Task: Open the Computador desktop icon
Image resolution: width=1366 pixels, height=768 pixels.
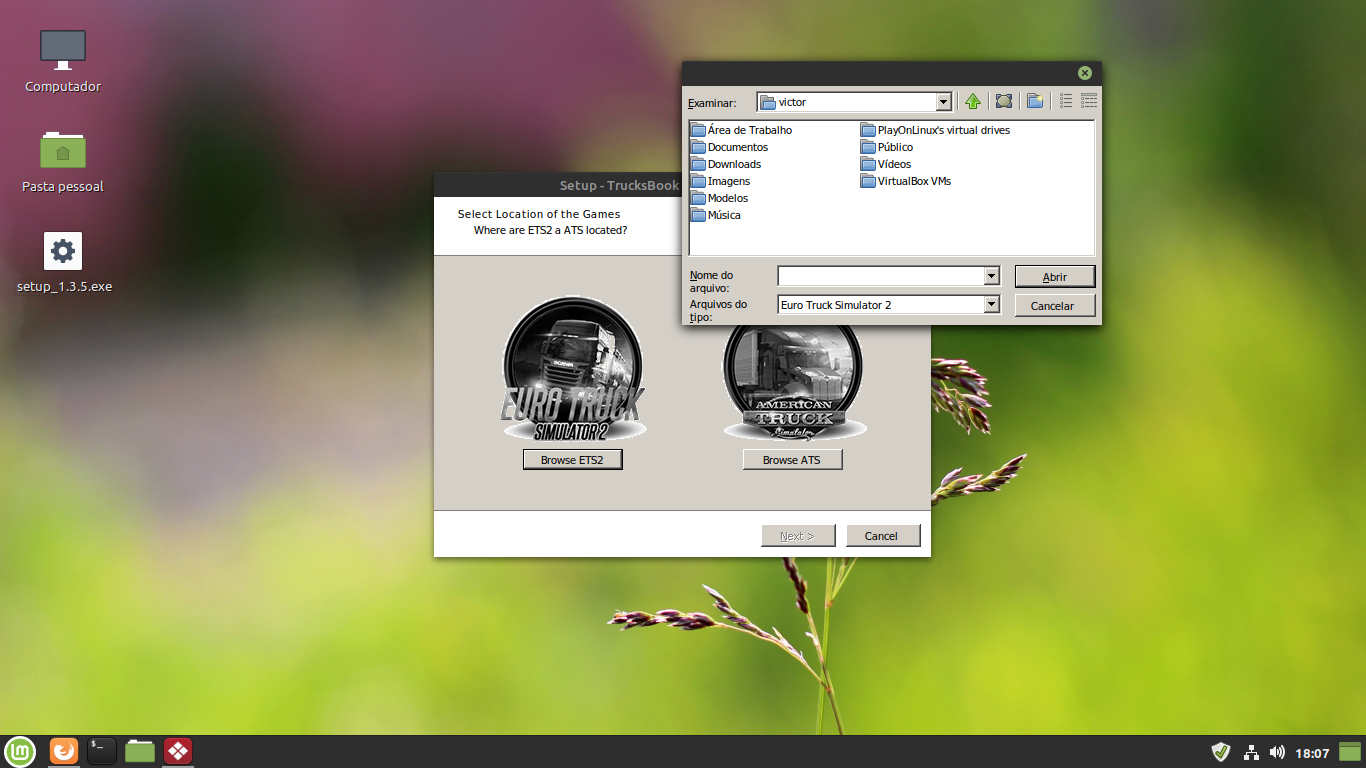Action: point(63,61)
